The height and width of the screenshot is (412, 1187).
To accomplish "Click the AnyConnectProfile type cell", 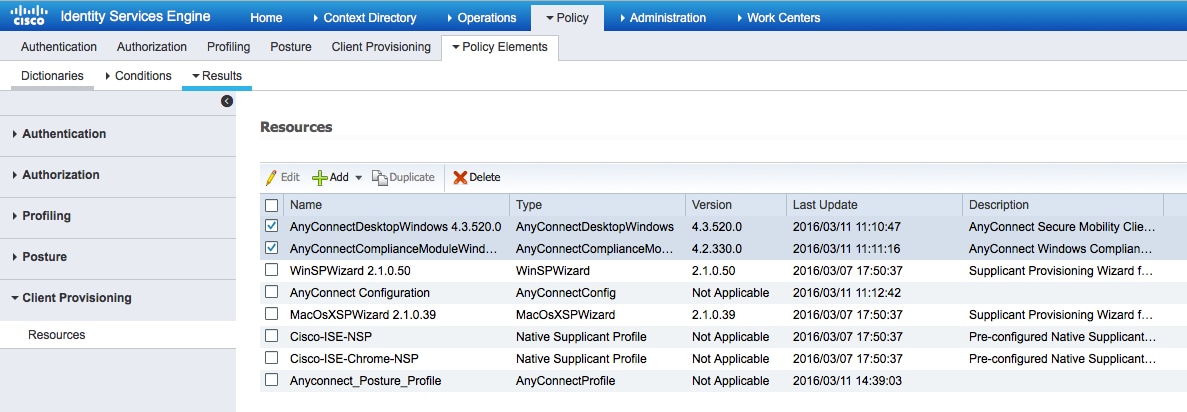I will click(565, 380).
